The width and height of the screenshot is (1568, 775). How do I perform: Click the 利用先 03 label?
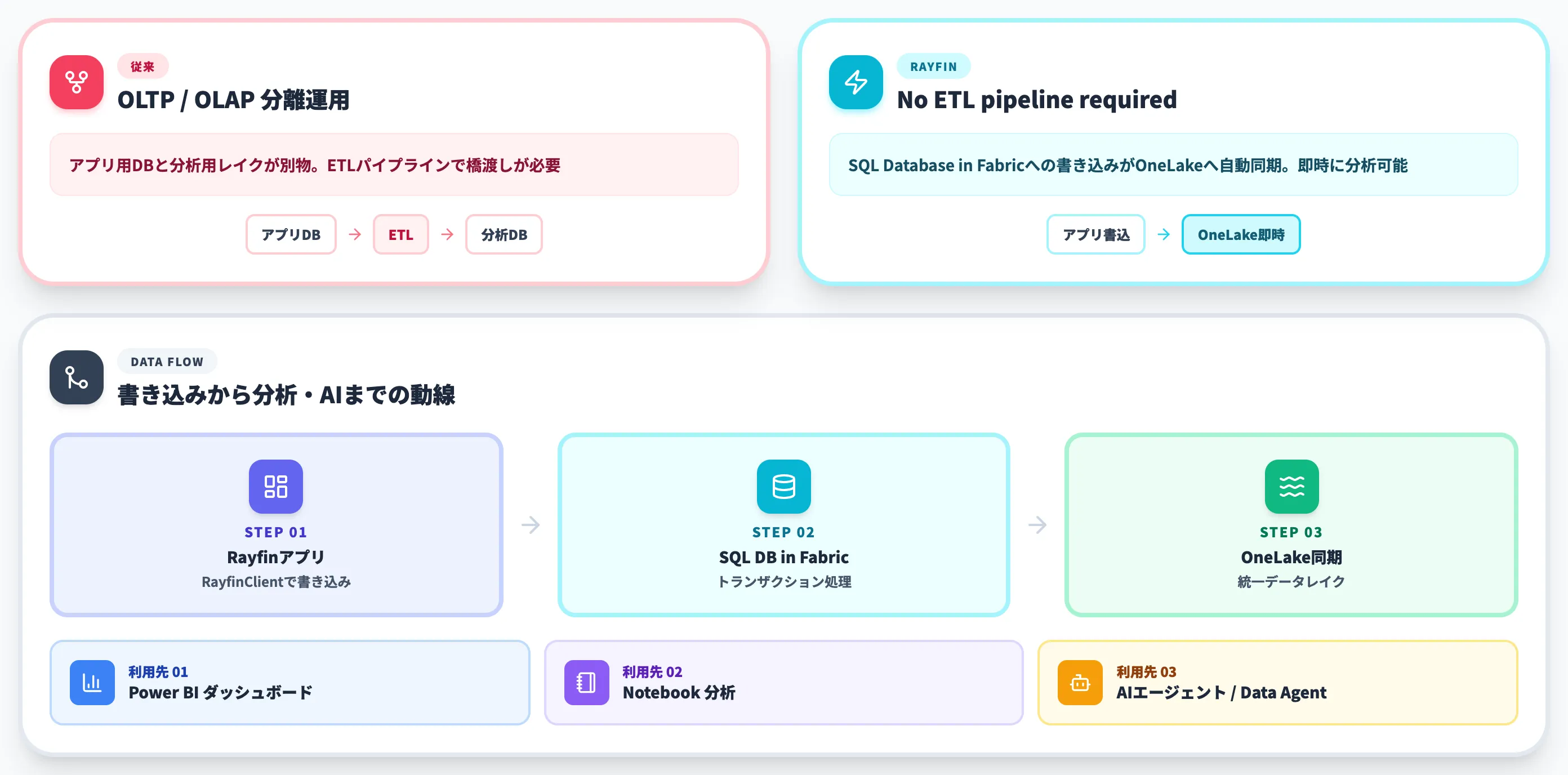[1146, 671]
